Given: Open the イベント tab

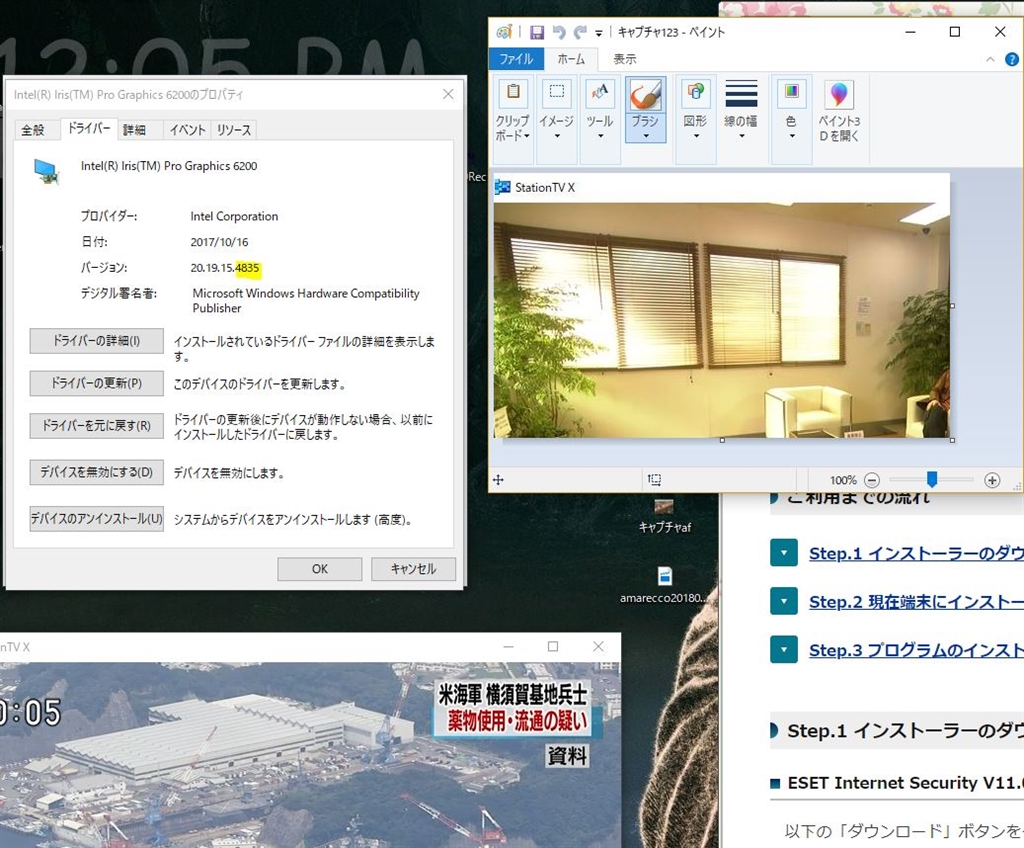Looking at the screenshot, I should tap(187, 130).
